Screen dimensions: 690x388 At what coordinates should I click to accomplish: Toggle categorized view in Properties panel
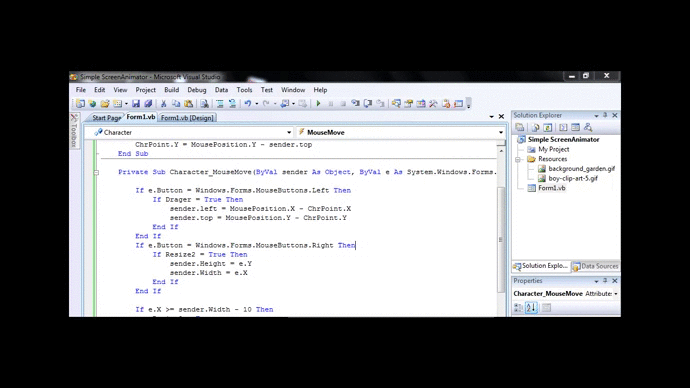(x=518, y=307)
